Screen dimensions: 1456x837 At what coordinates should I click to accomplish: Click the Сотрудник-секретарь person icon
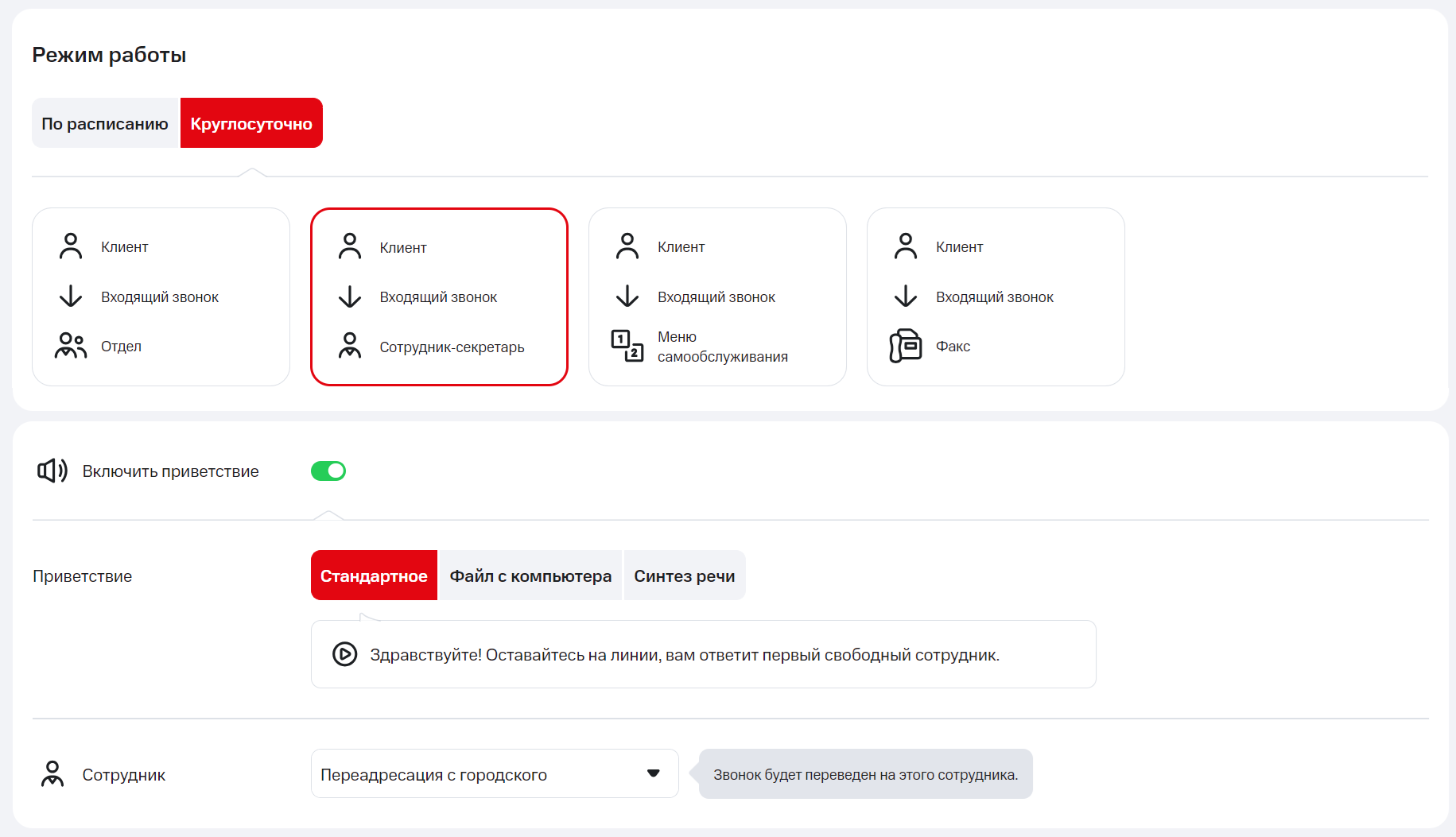point(350,347)
